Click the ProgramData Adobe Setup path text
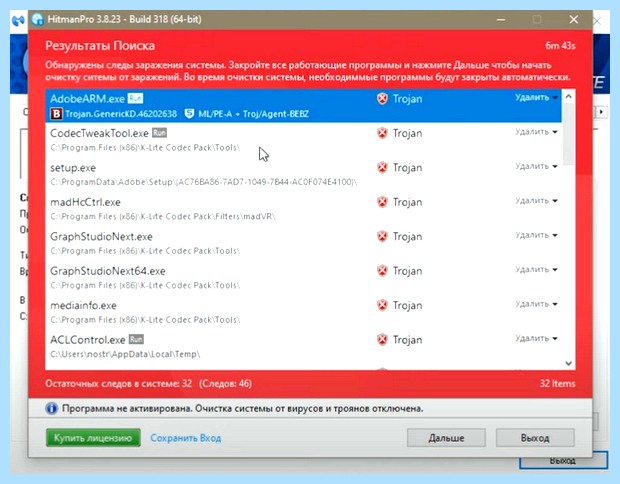The width and height of the screenshot is (620, 484). pos(204,182)
